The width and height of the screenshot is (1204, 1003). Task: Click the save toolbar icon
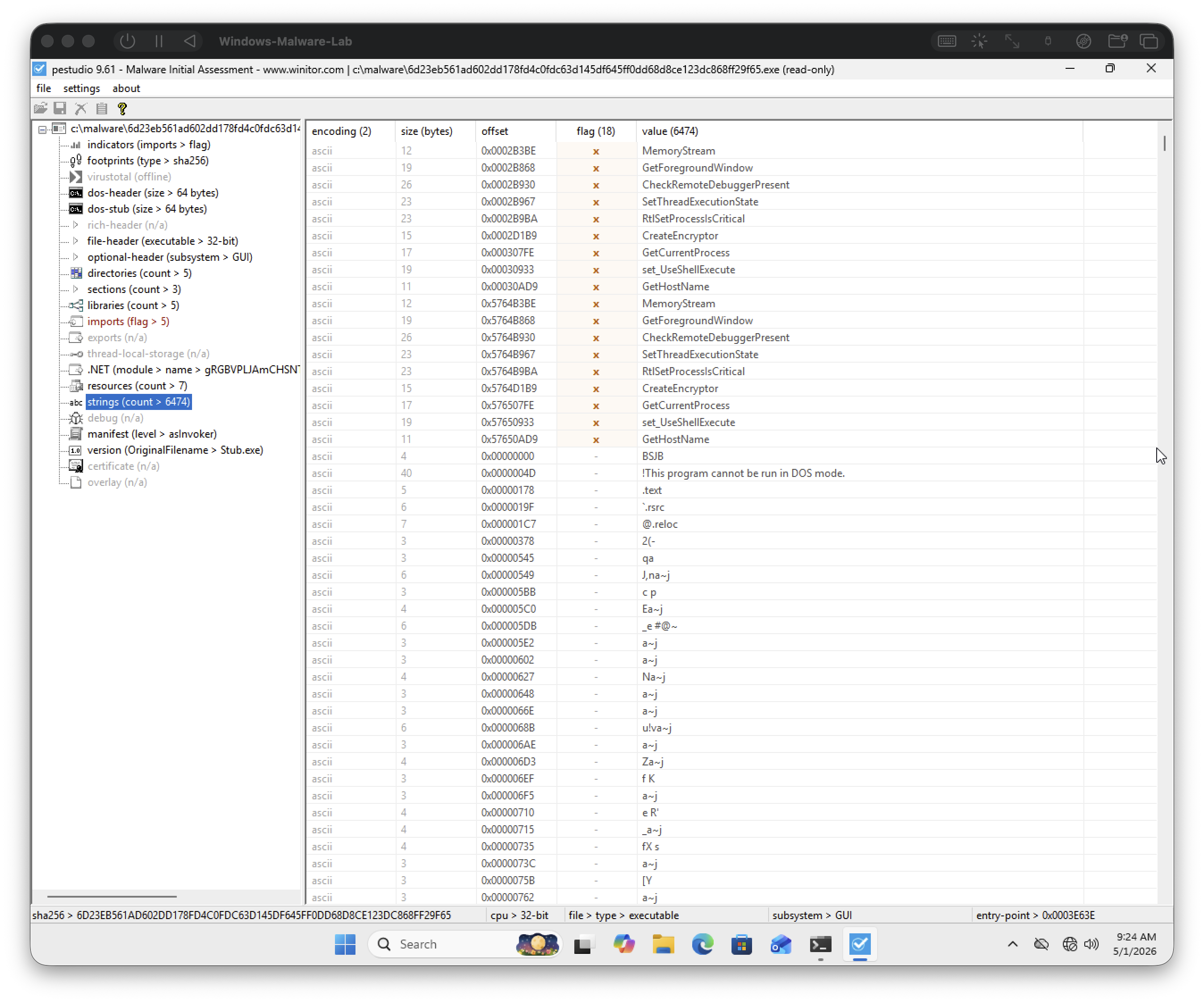[x=60, y=108]
